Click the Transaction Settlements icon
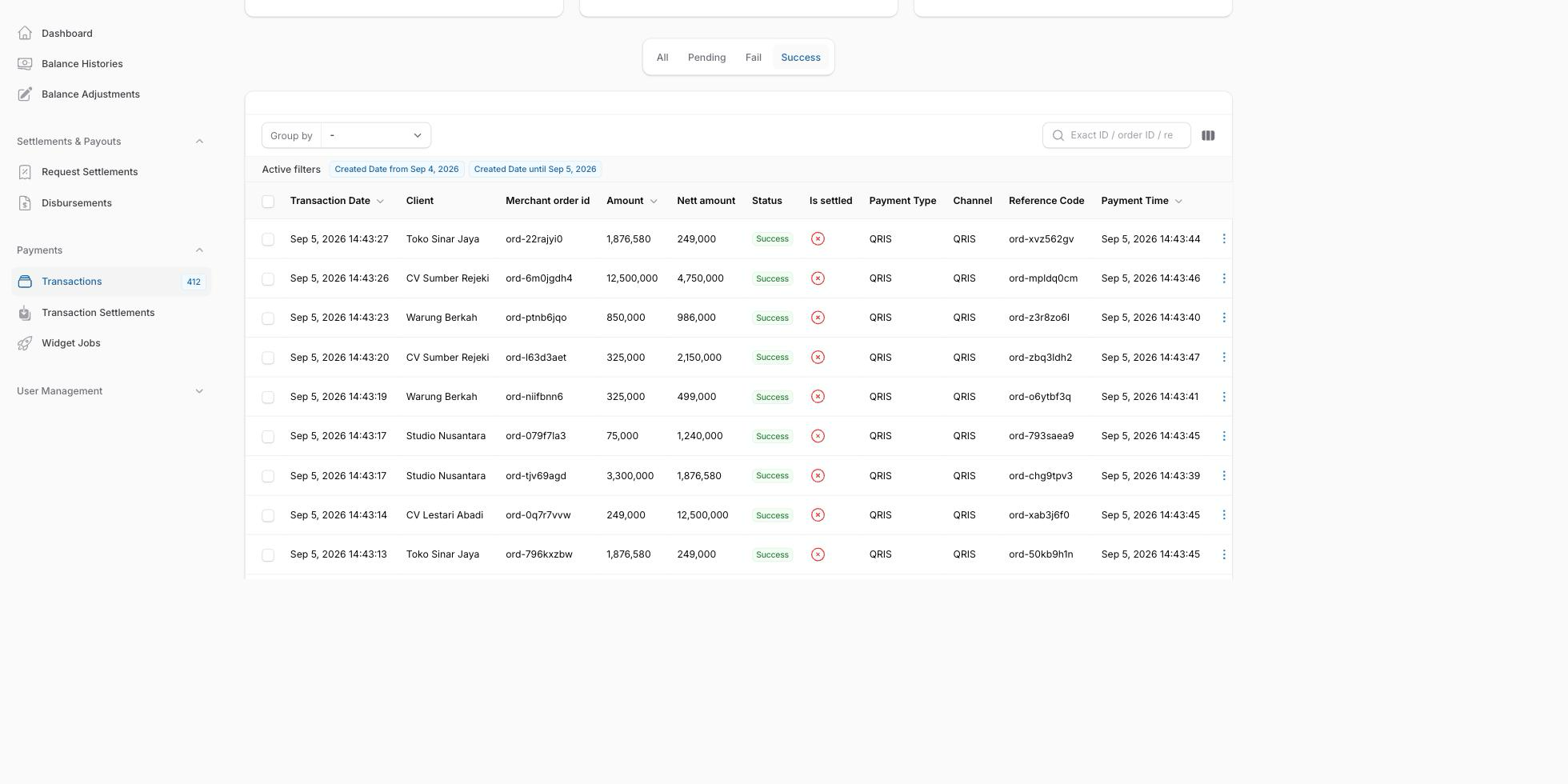 coord(25,313)
